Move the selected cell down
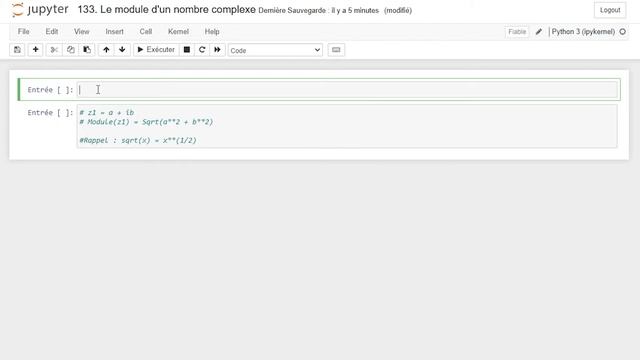The width and height of the screenshot is (640, 360). coord(122,50)
